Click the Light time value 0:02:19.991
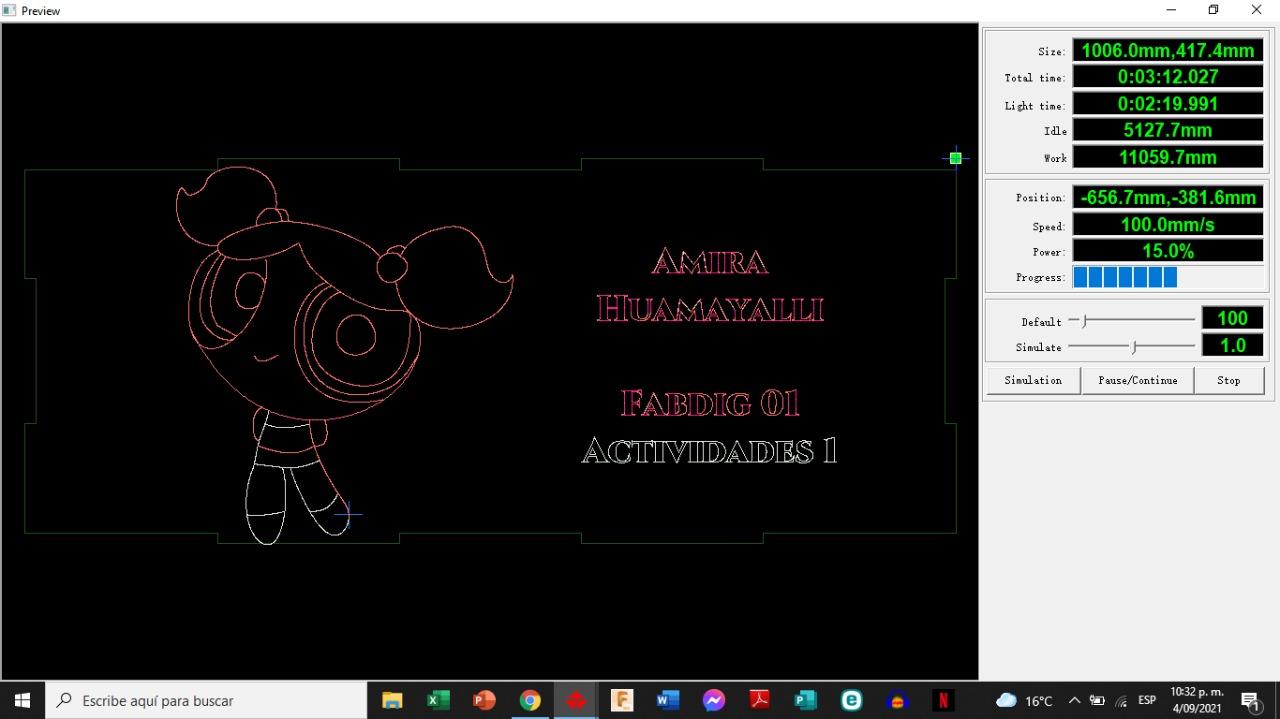The image size is (1280, 719). 1168,103
